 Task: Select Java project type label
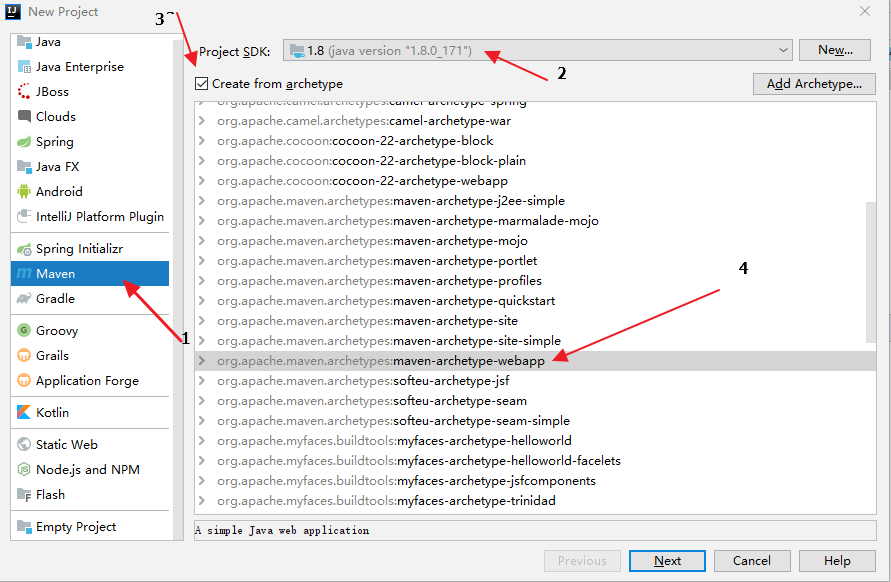(x=48, y=41)
